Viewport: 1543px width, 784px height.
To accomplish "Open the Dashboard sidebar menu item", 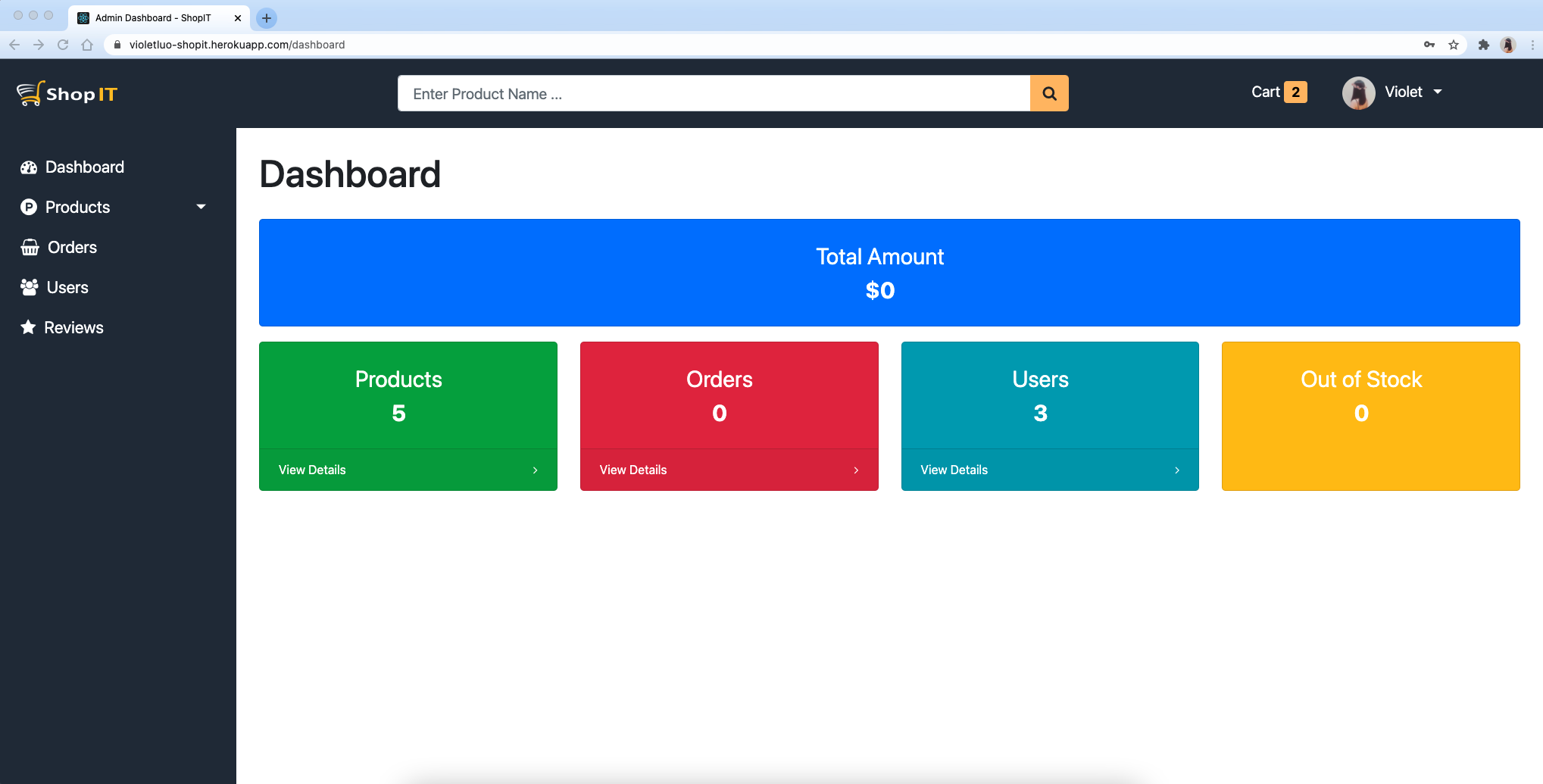I will point(73,167).
